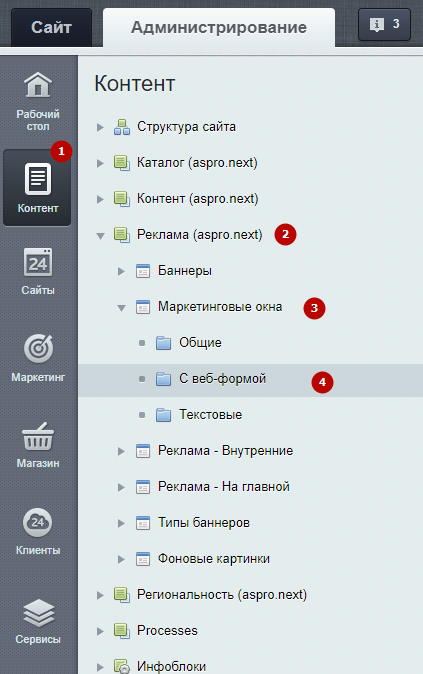This screenshot has width=423, height=674.
Task: Collapse the Реклама (aspro.next) section
Action: click(x=101, y=236)
